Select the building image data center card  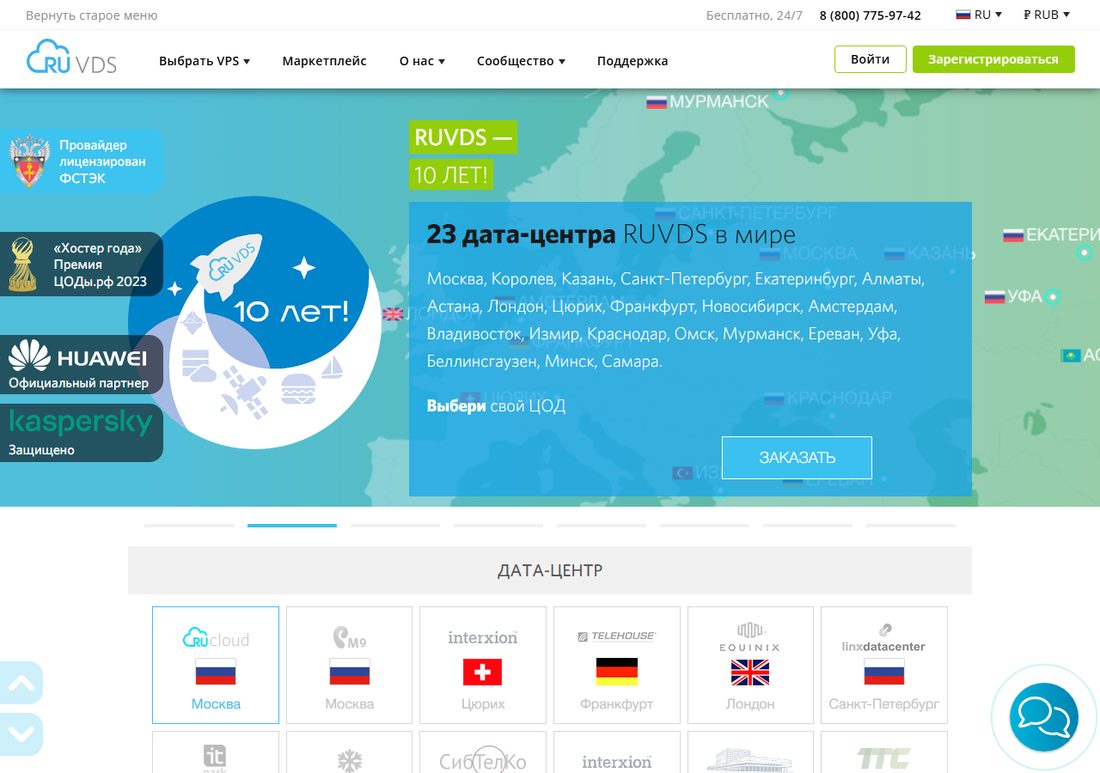(x=751, y=752)
